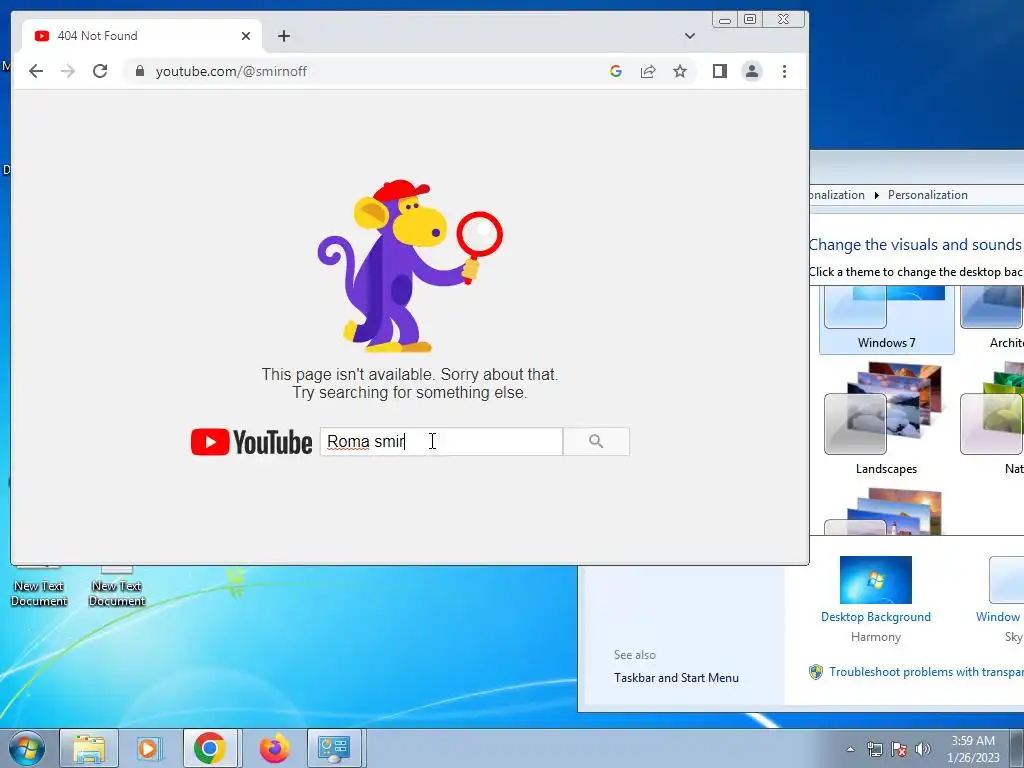Click the volume speaker tray icon
1024x768 pixels.
tap(922, 749)
